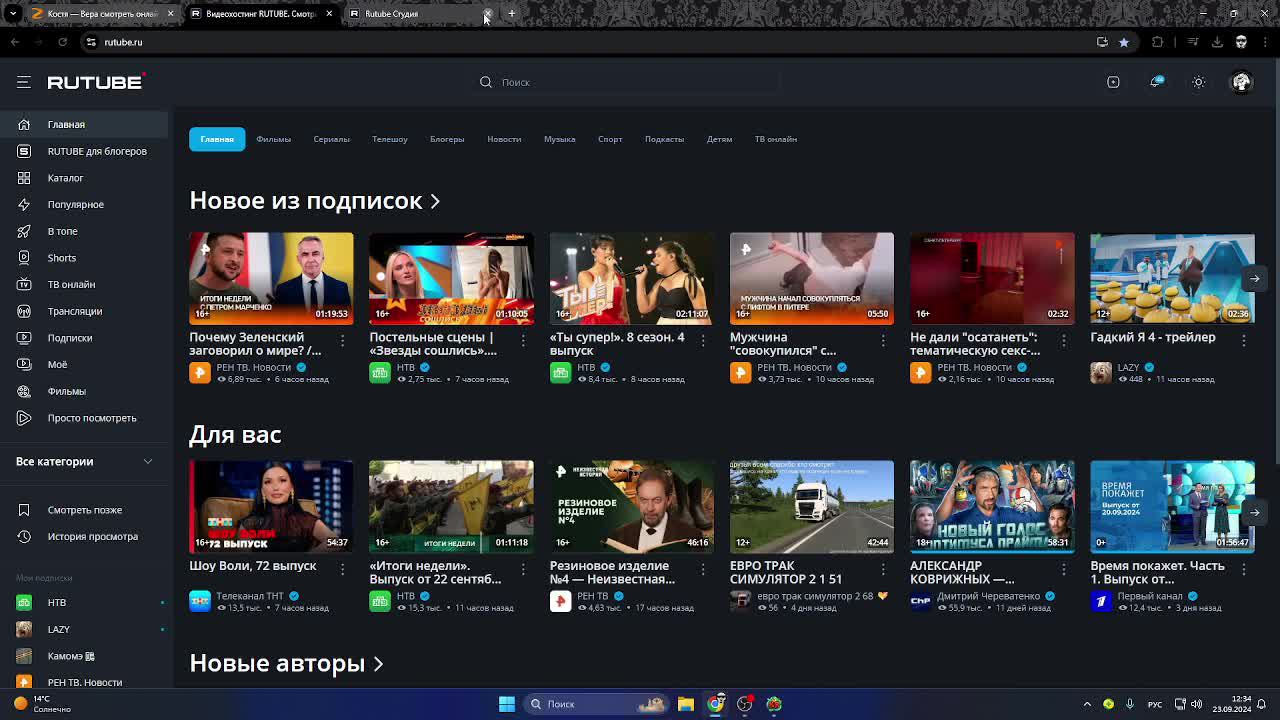Open File Explorer from the taskbar
This screenshot has width=1280, height=720.
686,704
